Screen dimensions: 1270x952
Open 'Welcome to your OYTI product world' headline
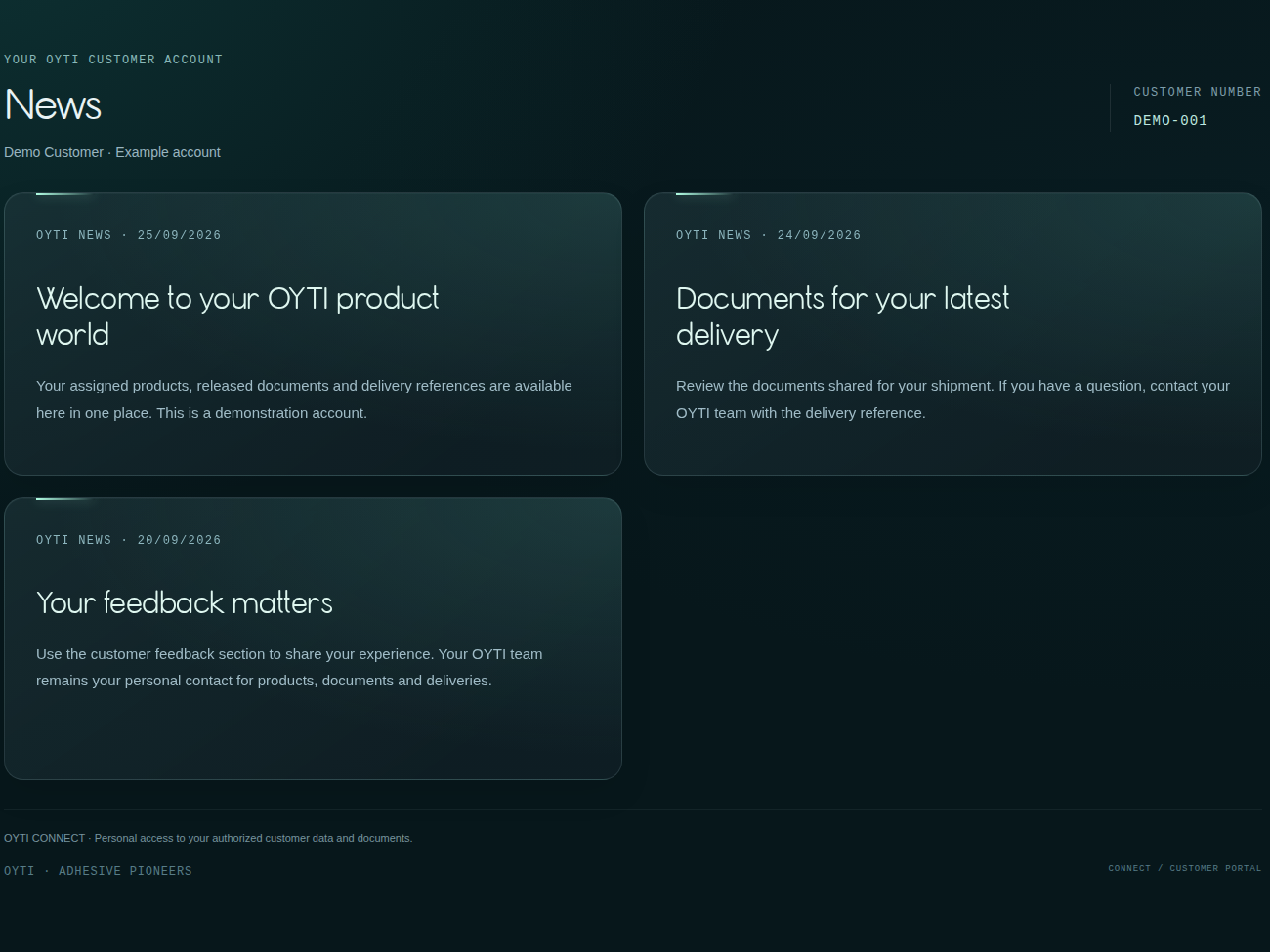[x=237, y=316]
